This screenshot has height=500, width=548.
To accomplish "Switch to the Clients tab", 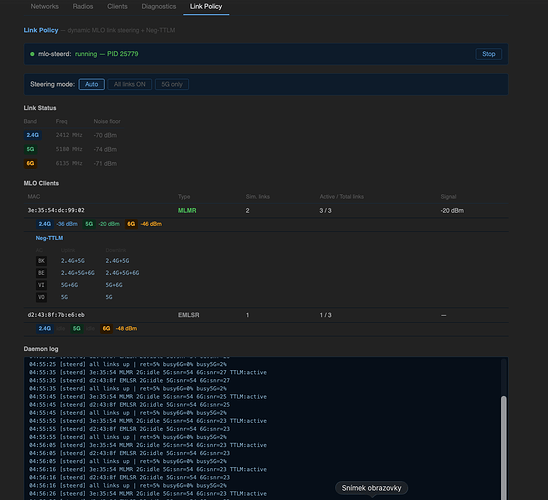I will (117, 6).
